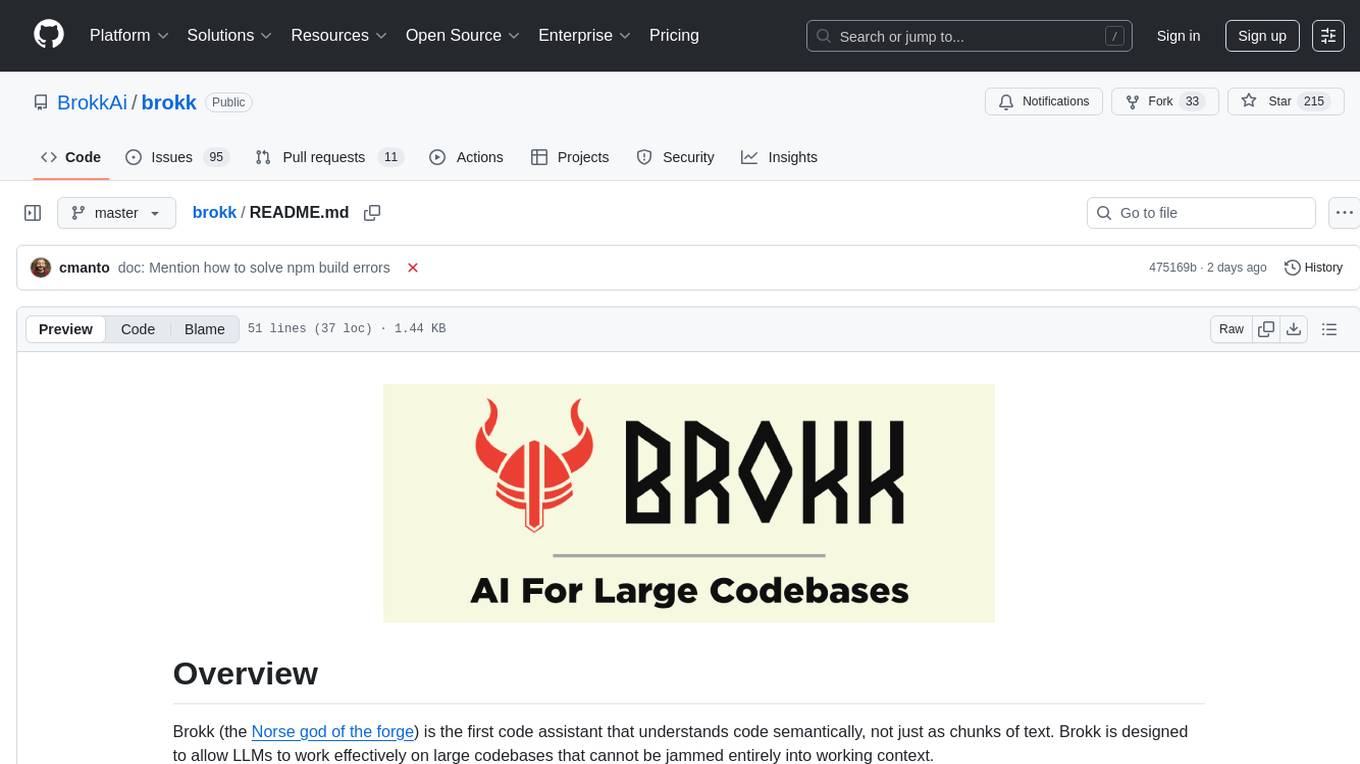The height and width of the screenshot is (764, 1360).
Task: Switch to the Actions tab
Action: 466,157
